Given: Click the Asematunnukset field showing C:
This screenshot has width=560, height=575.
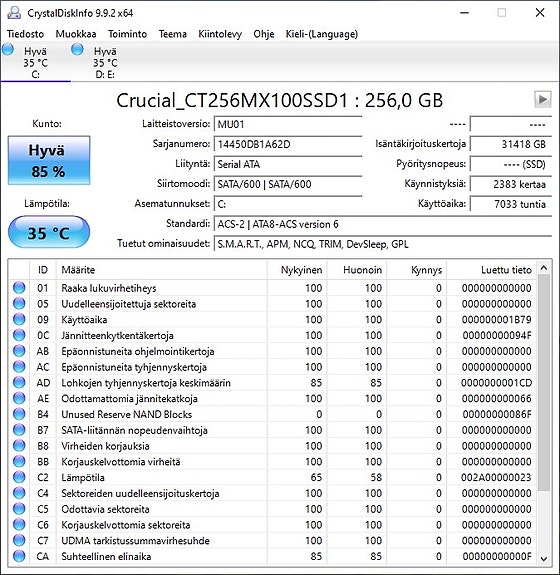Looking at the screenshot, I should point(288,204).
